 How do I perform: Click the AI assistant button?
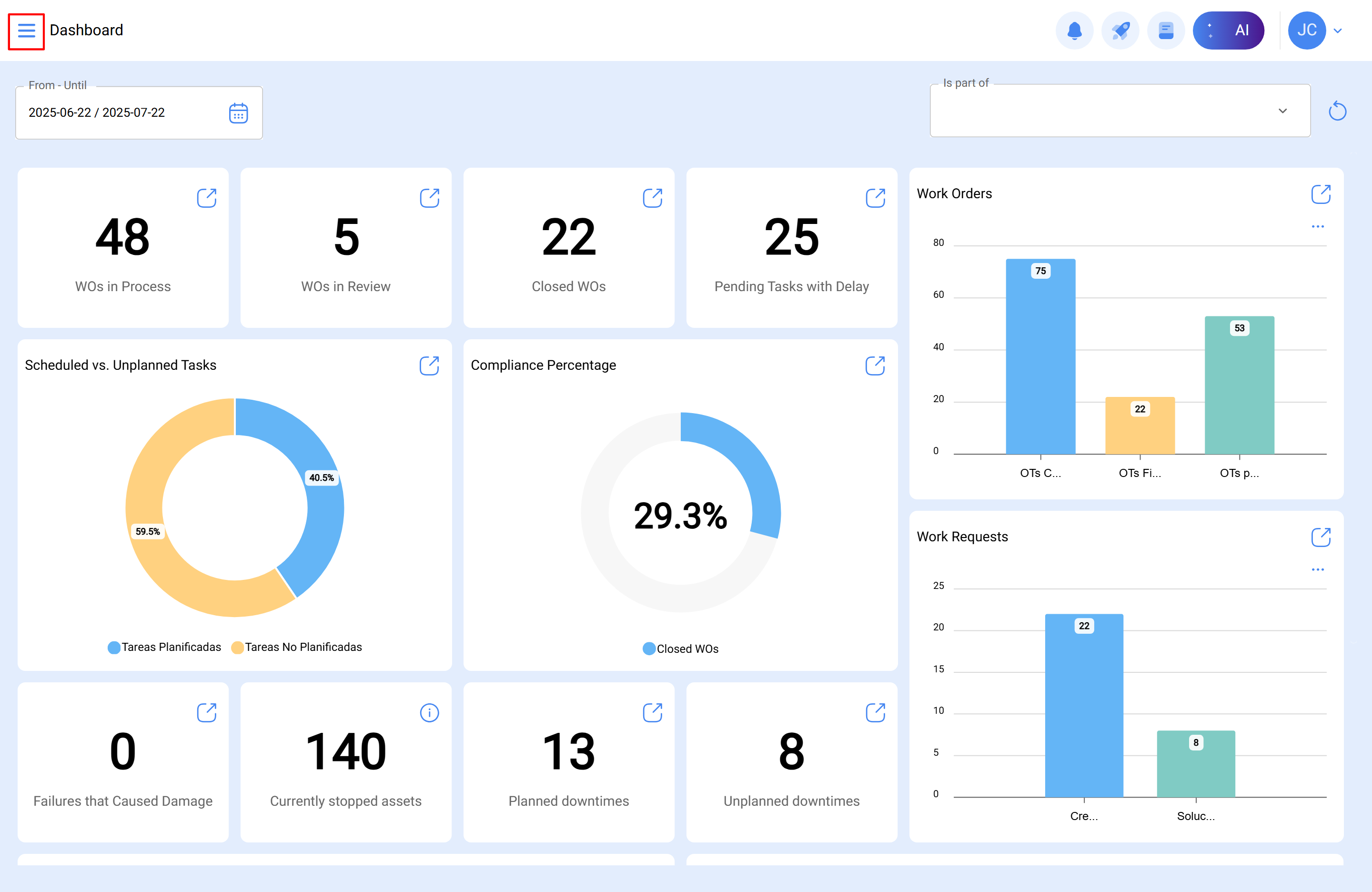click(1229, 30)
